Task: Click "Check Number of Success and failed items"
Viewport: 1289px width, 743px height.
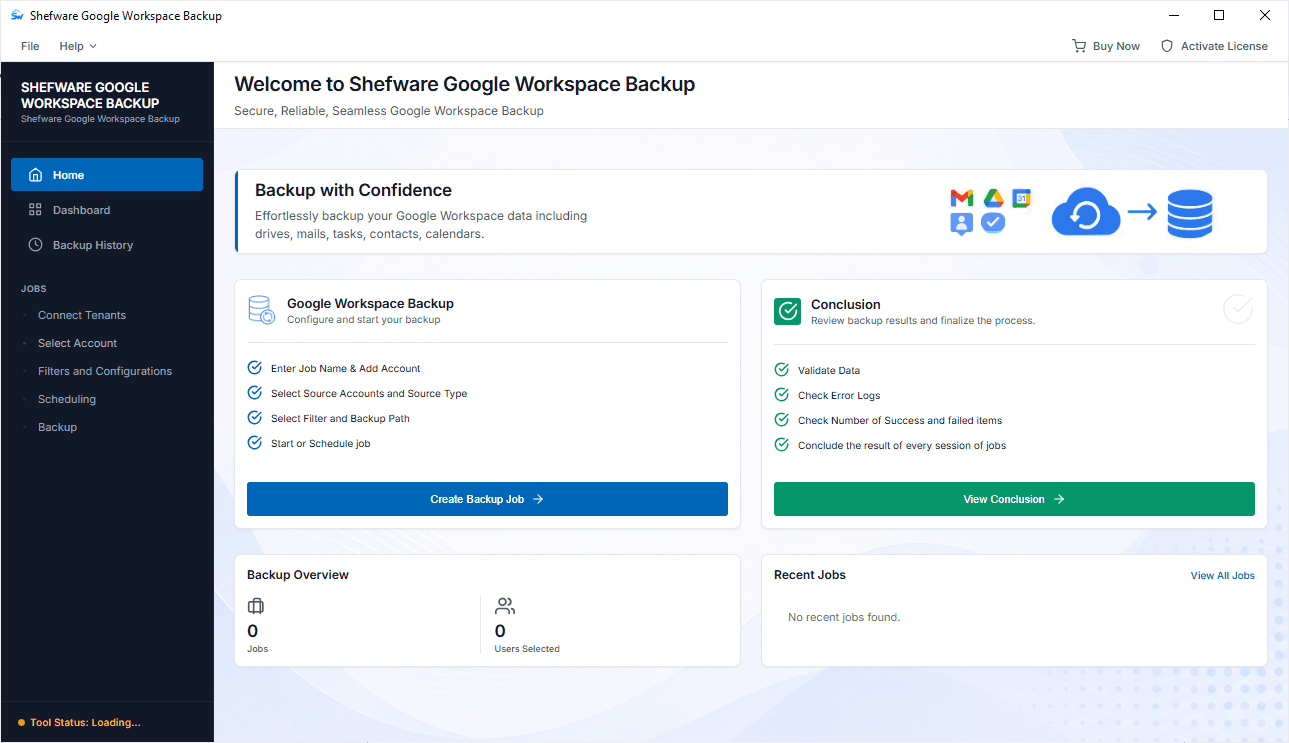Action: click(x=900, y=420)
